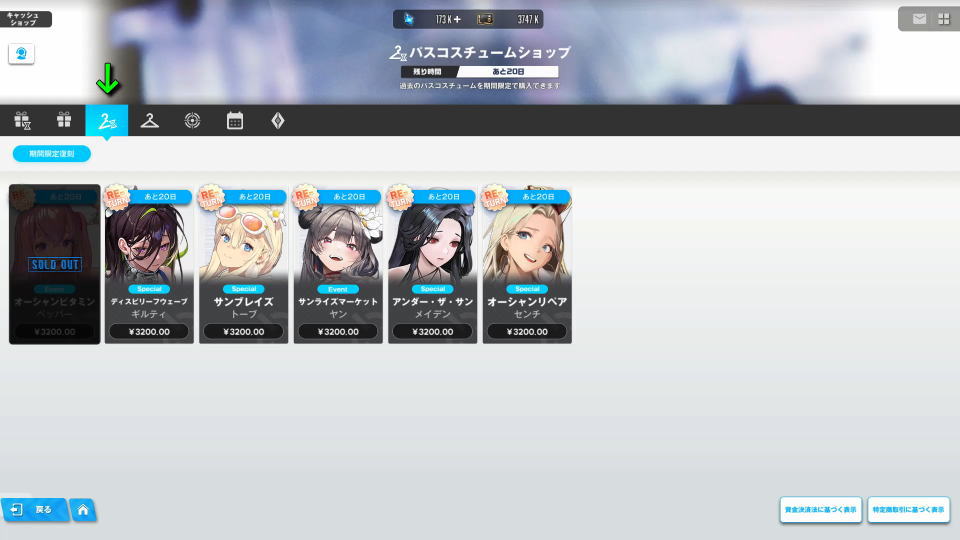The image size is (960, 540).
Task: Click the profile avatar icon
Action: pyautogui.click(x=21, y=54)
